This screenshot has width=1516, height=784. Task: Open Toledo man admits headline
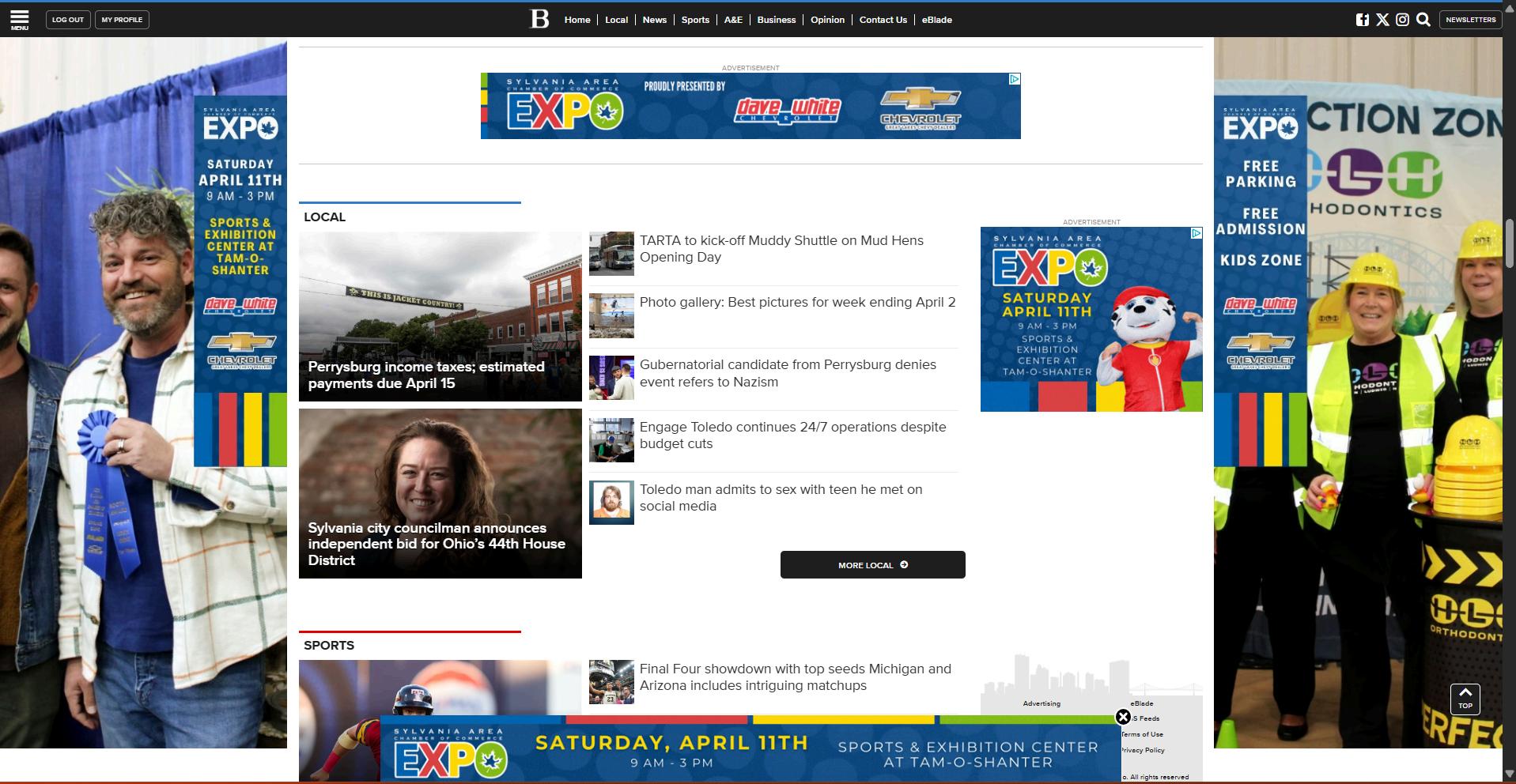pyautogui.click(x=781, y=498)
